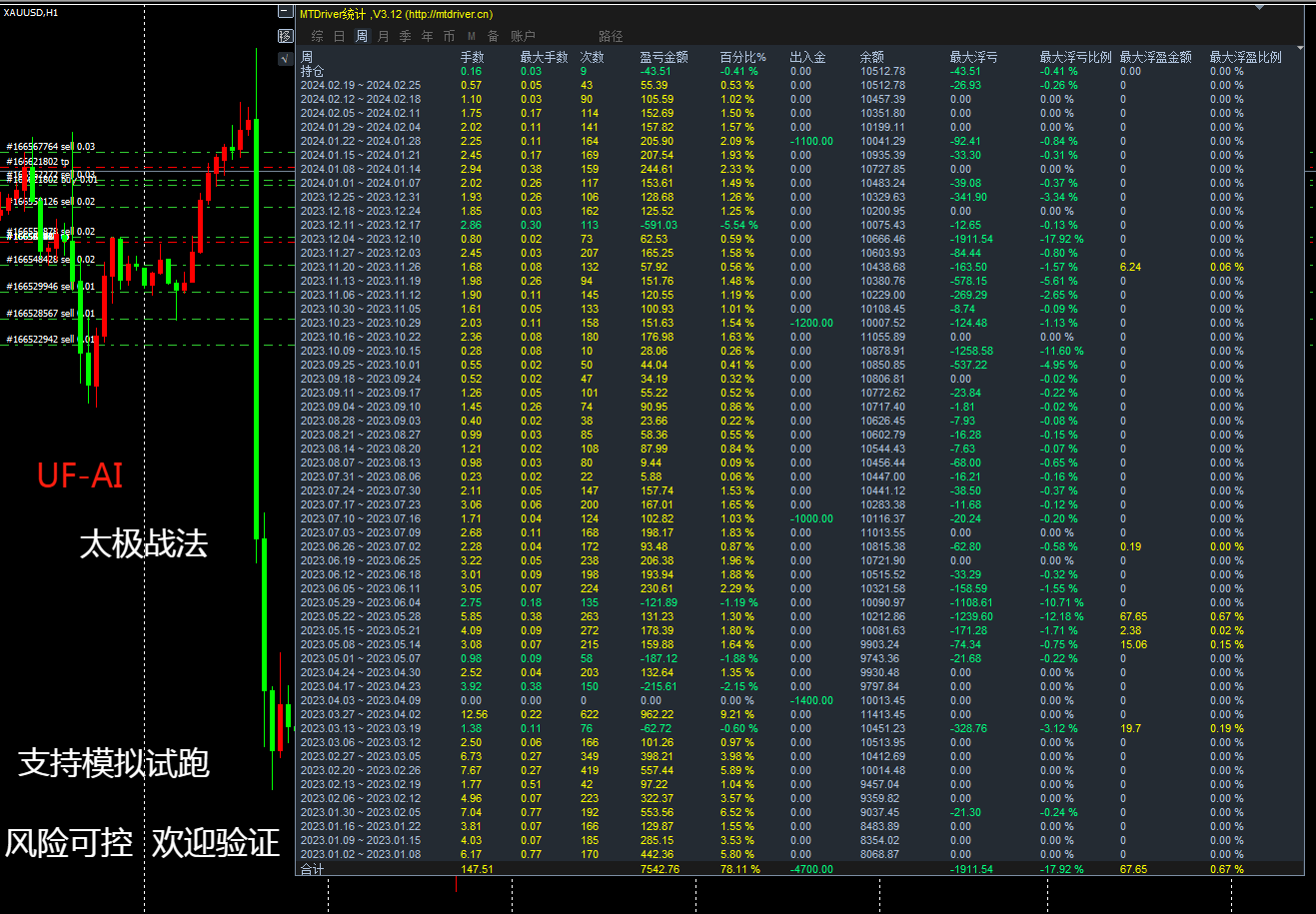
Task: Select order #166548428 sell 0.02 on chart
Action: [51, 260]
